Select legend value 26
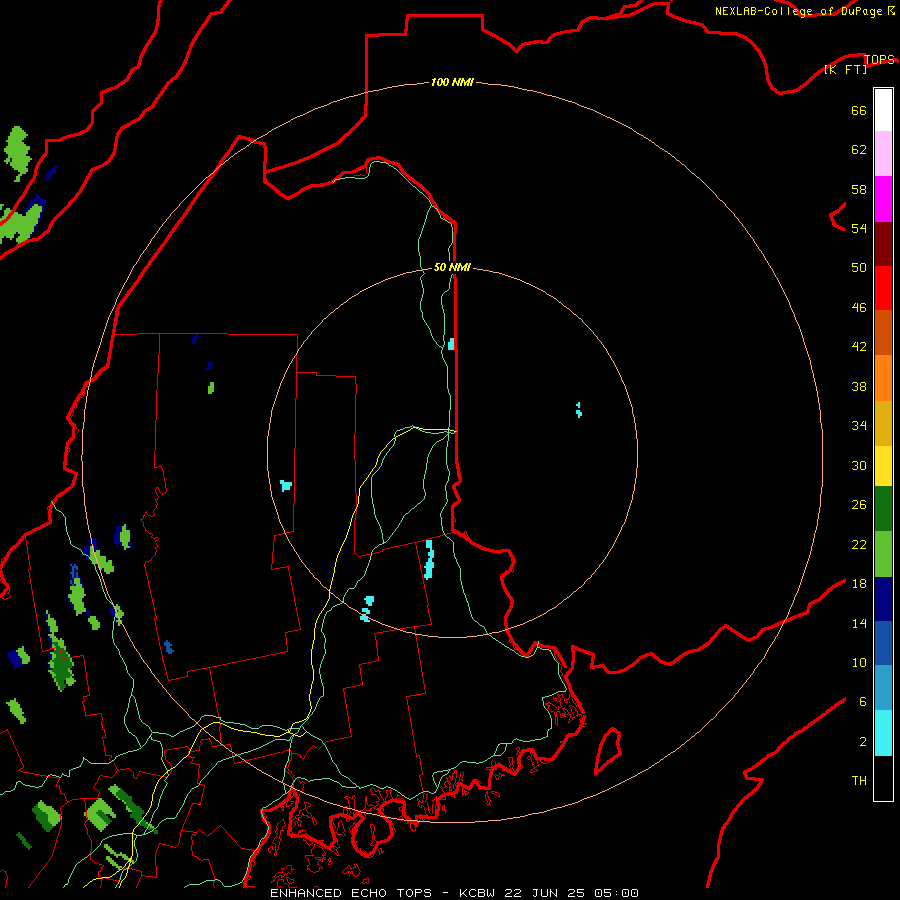 pyautogui.click(x=859, y=505)
